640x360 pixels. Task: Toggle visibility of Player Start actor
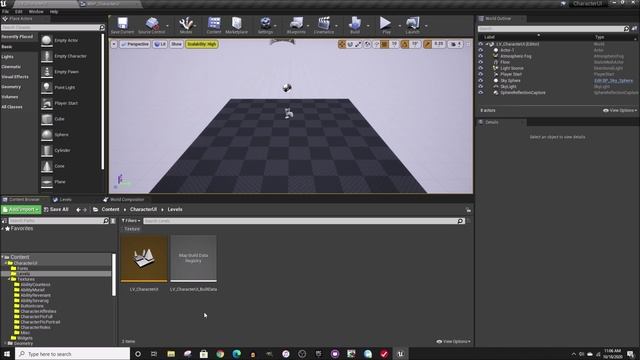click(x=480, y=74)
